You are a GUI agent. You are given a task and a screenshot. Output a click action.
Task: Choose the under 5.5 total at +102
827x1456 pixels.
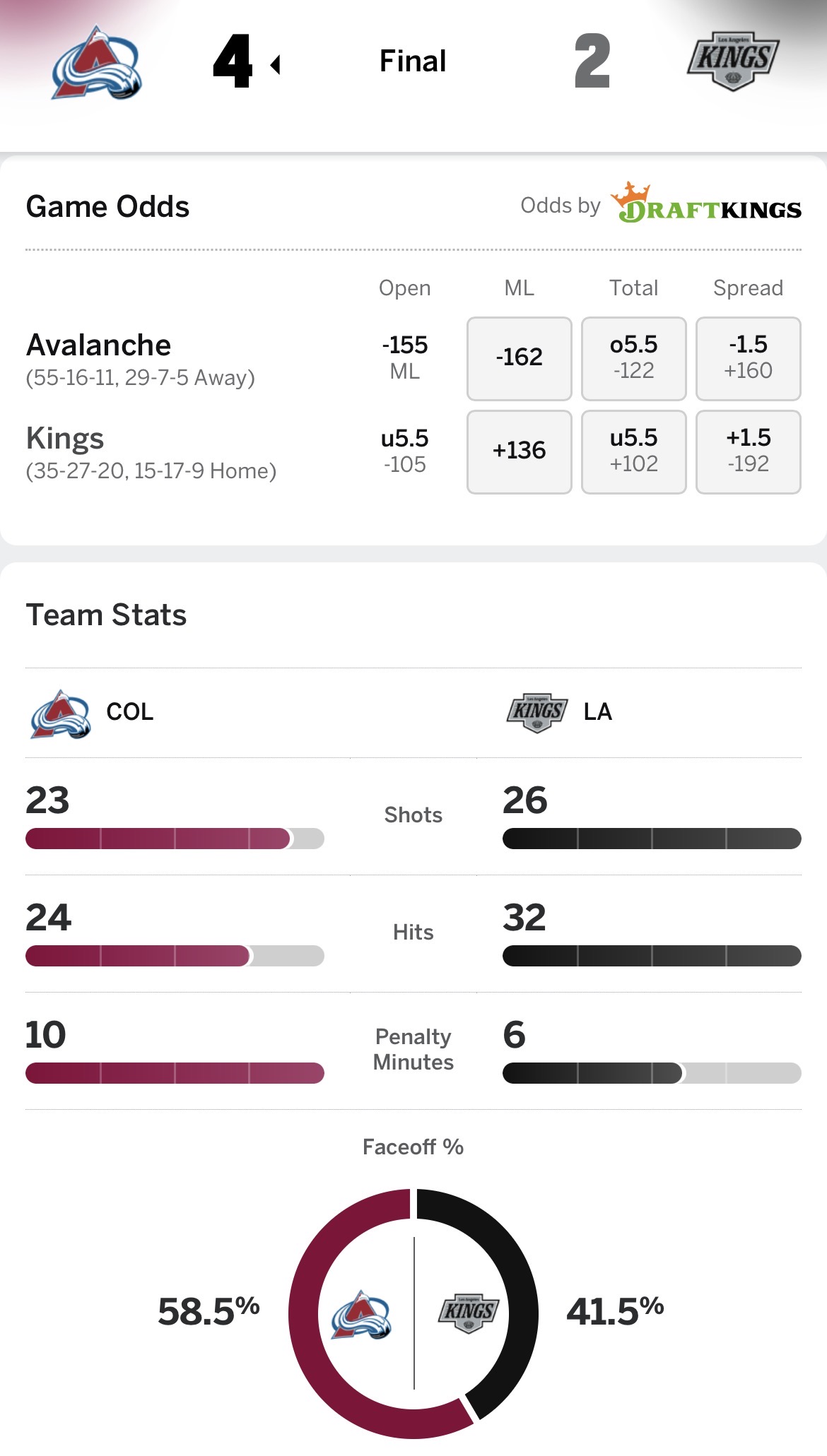[633, 451]
